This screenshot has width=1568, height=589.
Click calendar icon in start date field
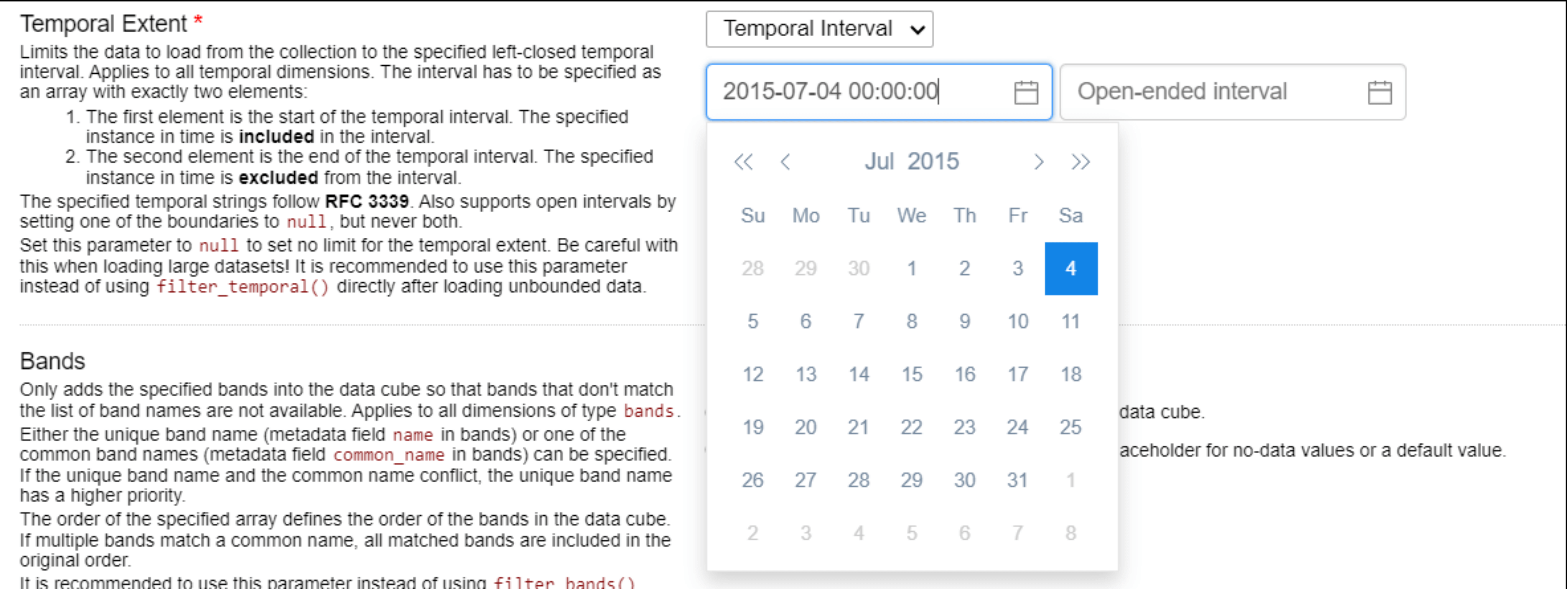(1026, 92)
